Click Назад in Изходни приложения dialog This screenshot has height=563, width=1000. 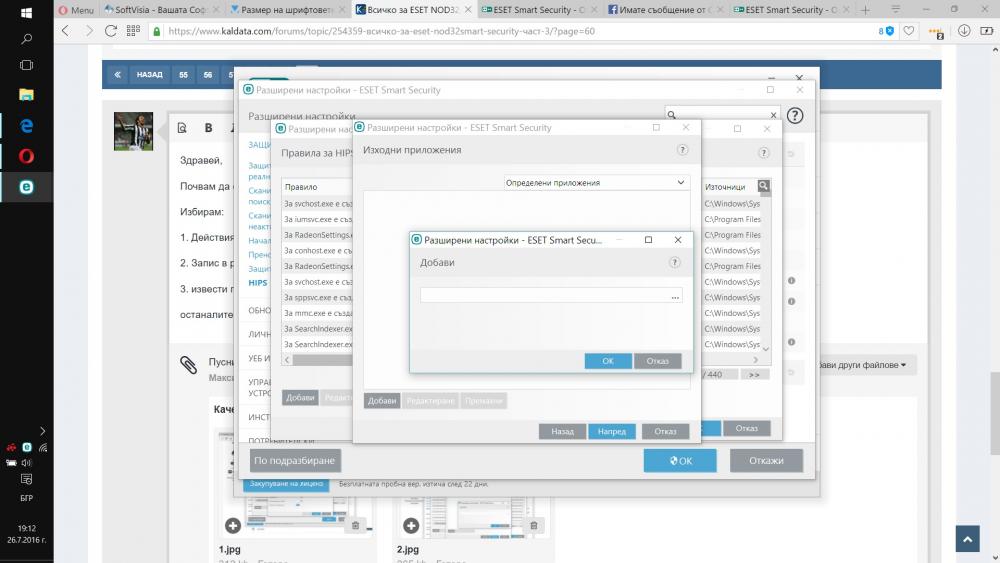pyautogui.click(x=562, y=432)
